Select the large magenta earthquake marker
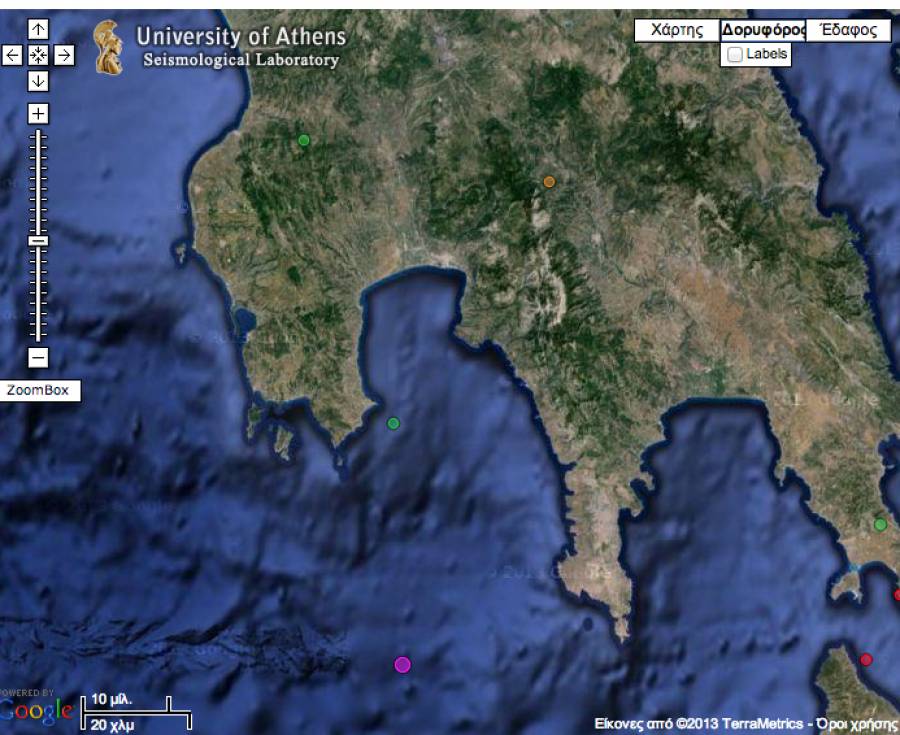Image resolution: width=900 pixels, height=735 pixels. pyautogui.click(x=403, y=664)
